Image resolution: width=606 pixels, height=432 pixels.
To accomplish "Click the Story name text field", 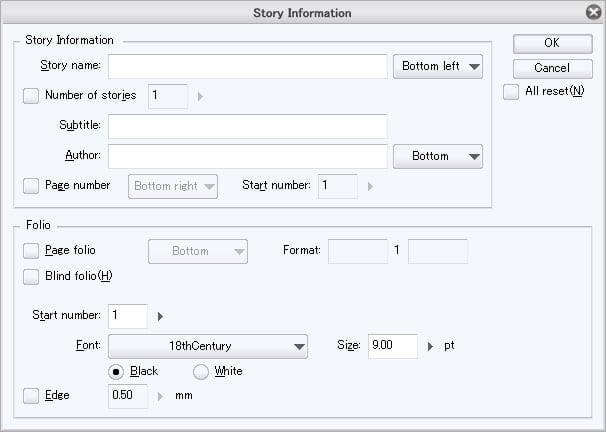I will tap(247, 67).
